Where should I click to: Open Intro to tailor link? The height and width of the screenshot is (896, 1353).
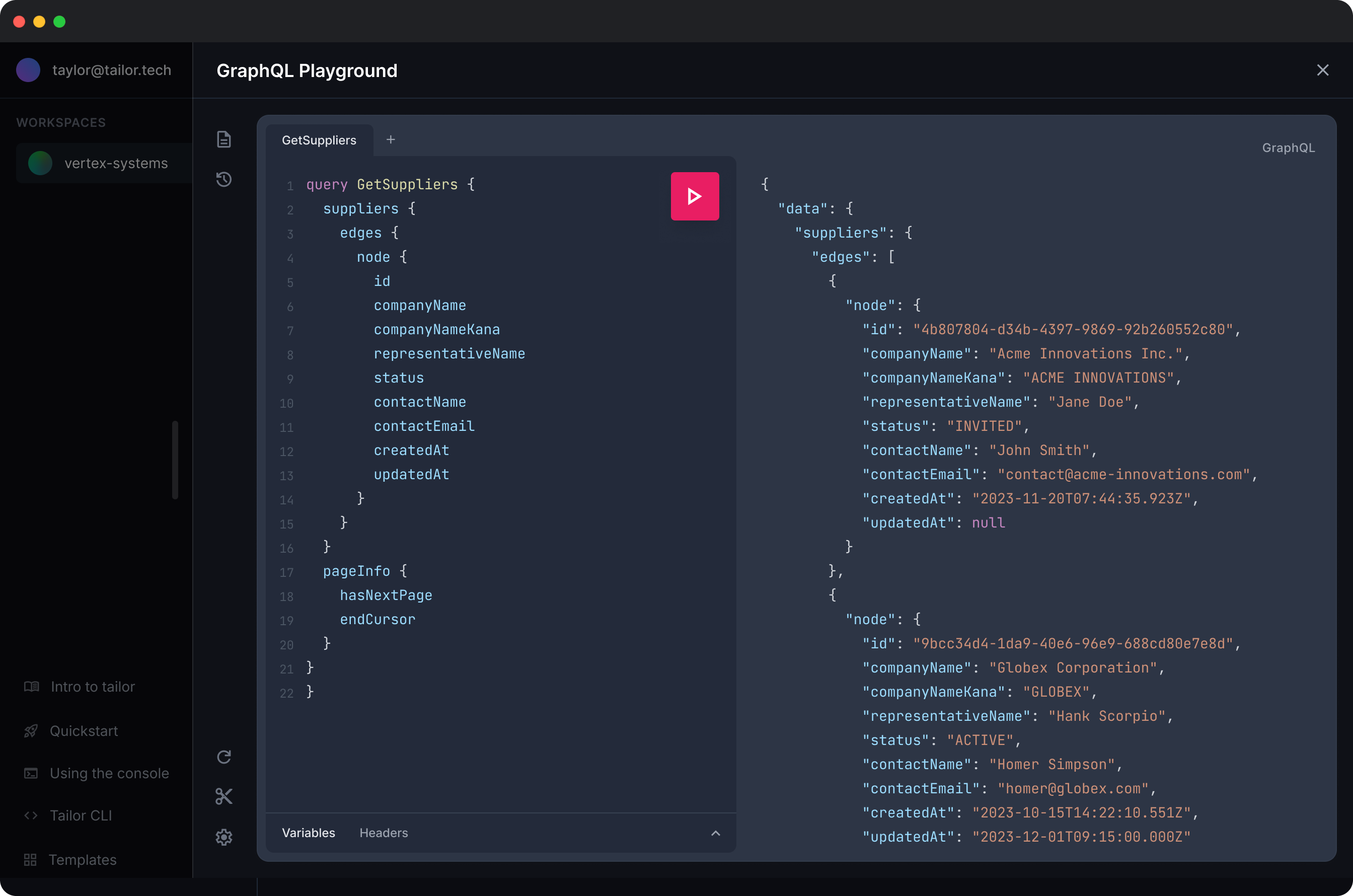click(92, 686)
